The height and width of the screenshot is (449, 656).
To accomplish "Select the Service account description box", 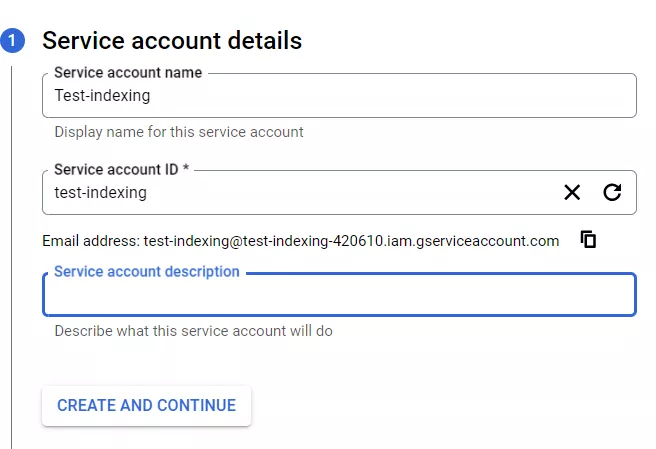I will pos(340,296).
